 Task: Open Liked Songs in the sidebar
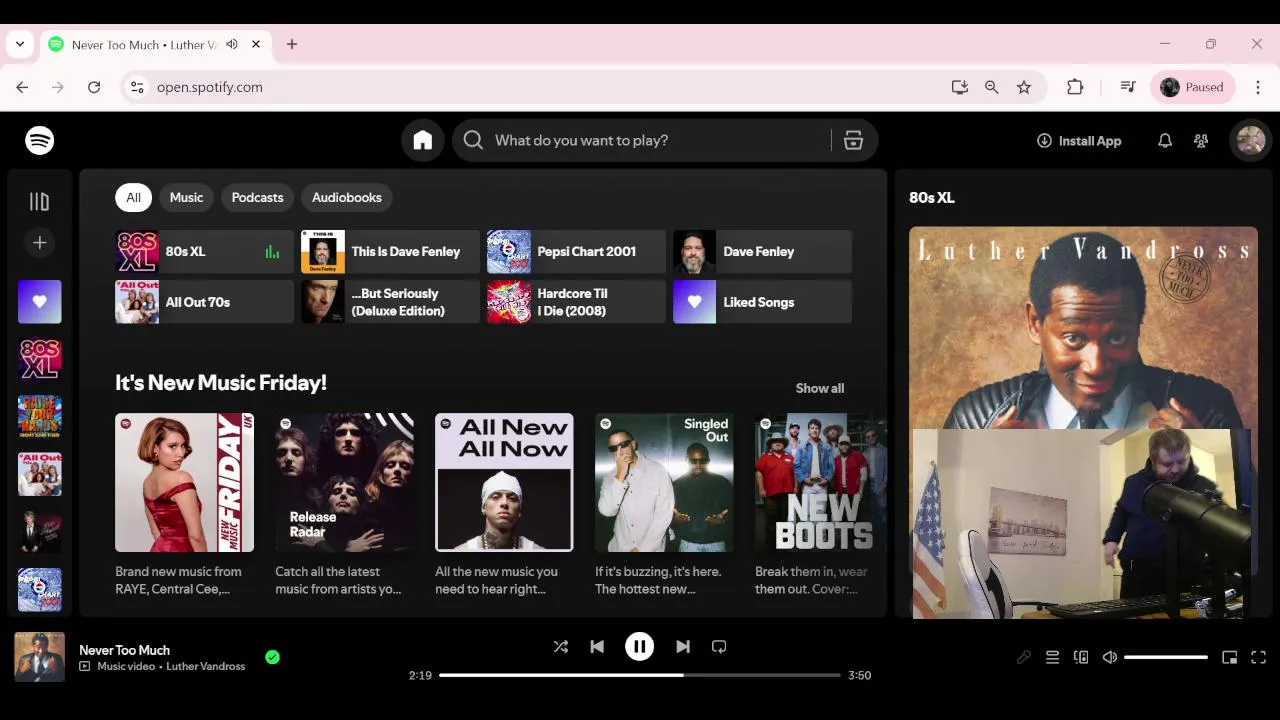(x=40, y=302)
